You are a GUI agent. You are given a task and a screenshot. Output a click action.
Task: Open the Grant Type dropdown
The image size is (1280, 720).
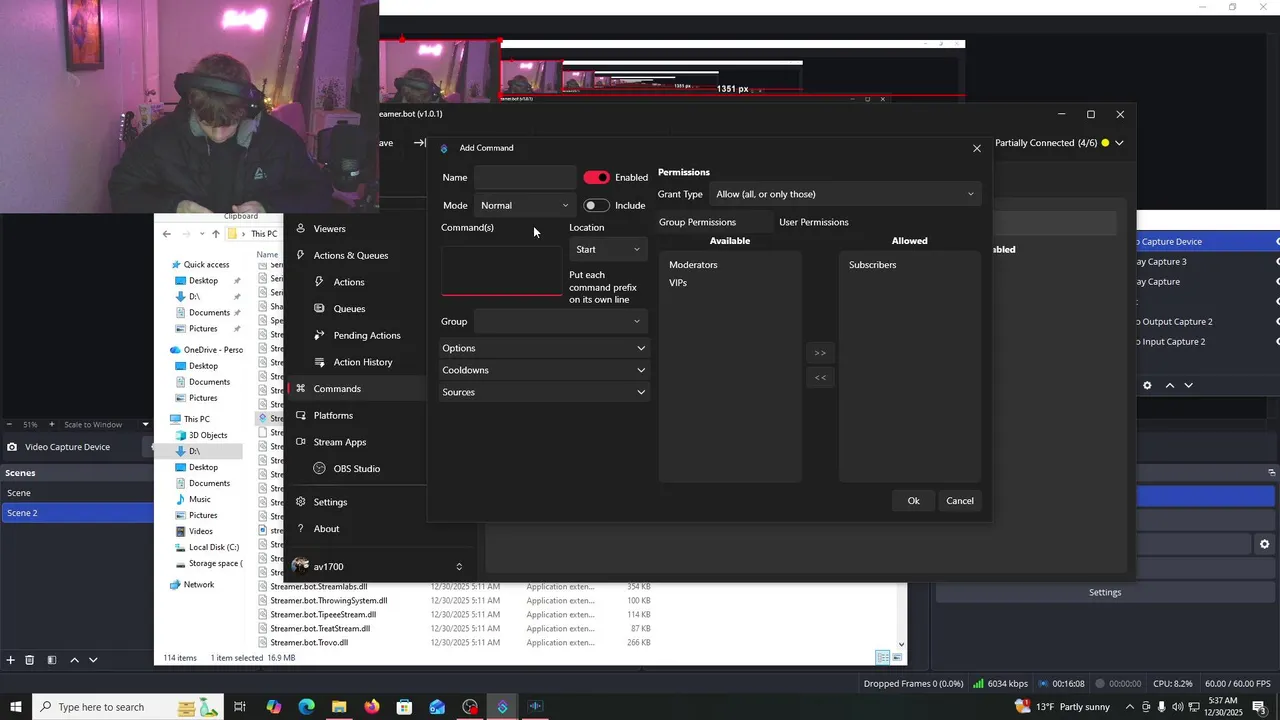click(x=846, y=194)
